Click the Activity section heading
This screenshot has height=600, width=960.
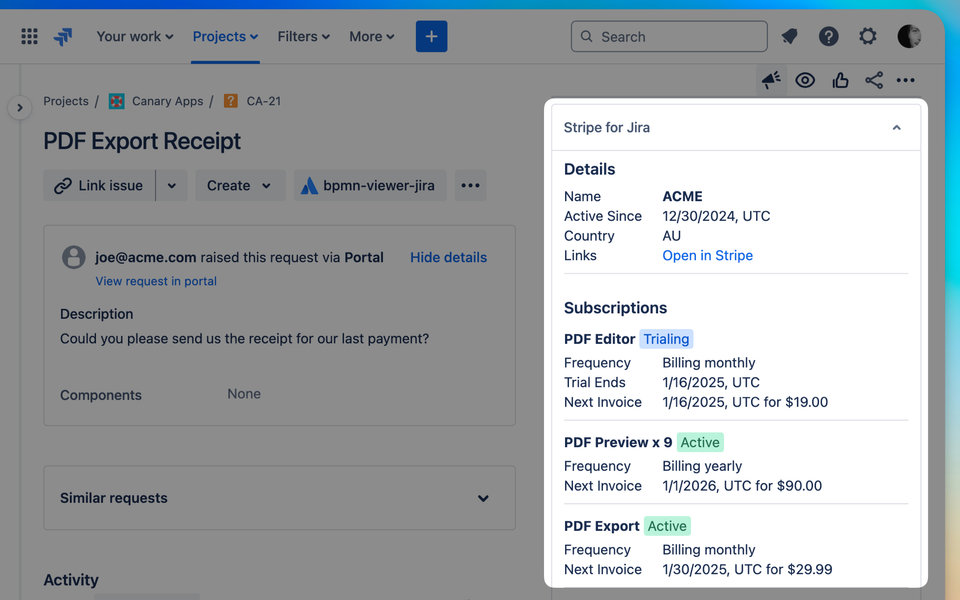71,580
